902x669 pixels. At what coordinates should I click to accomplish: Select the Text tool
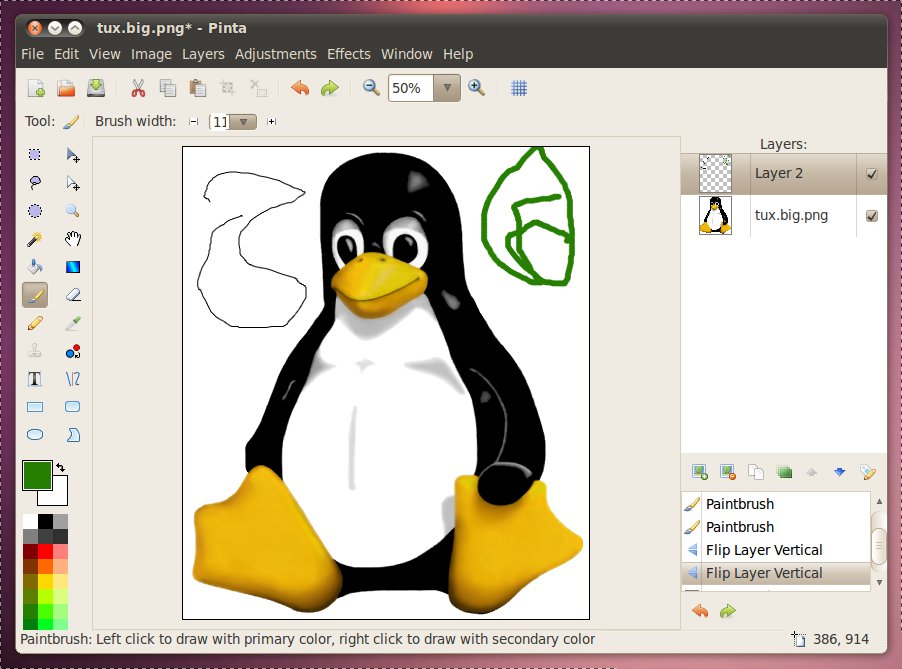[x=35, y=379]
